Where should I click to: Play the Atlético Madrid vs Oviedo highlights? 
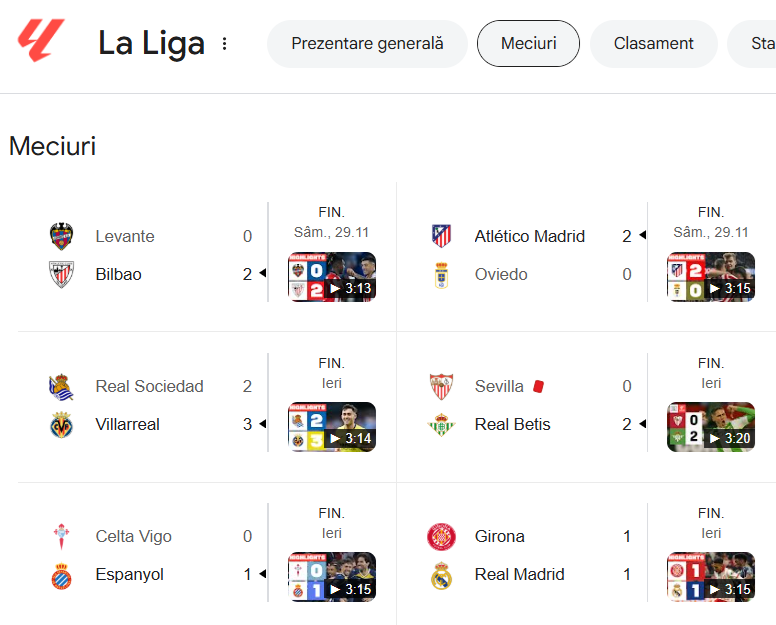pos(711,277)
